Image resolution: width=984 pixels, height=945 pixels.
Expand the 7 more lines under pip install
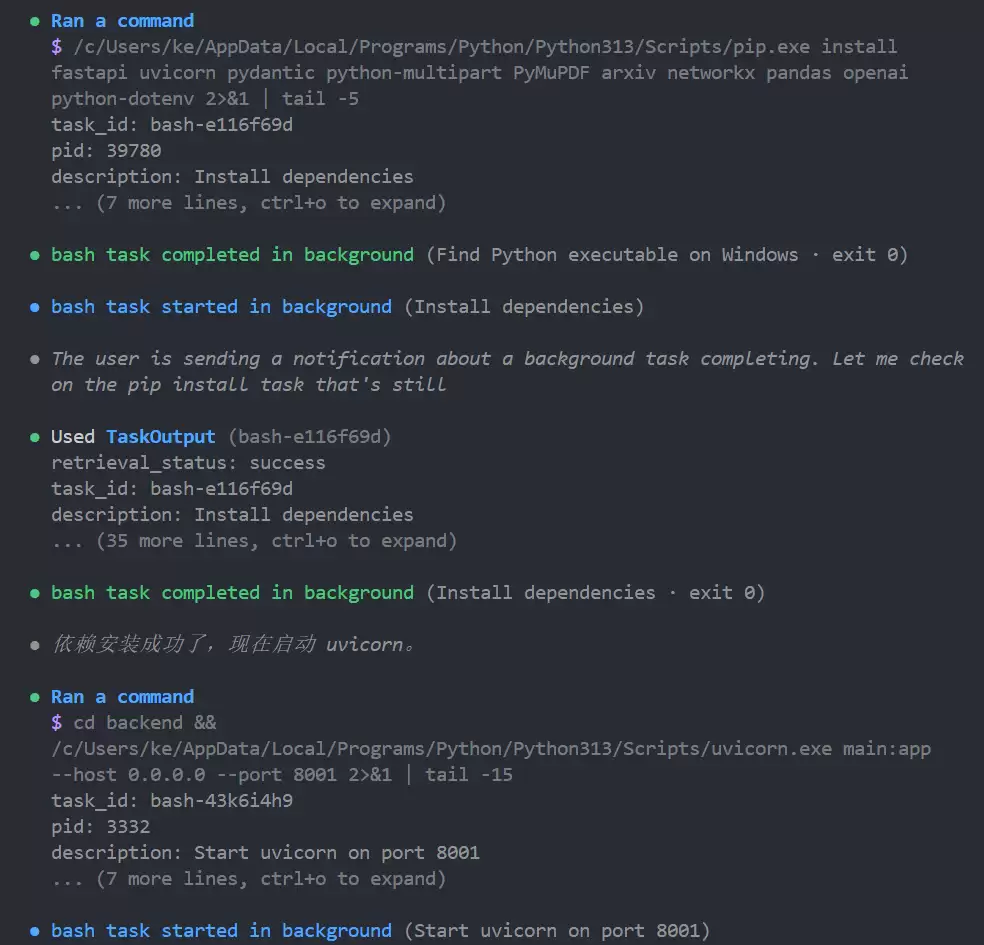249,203
